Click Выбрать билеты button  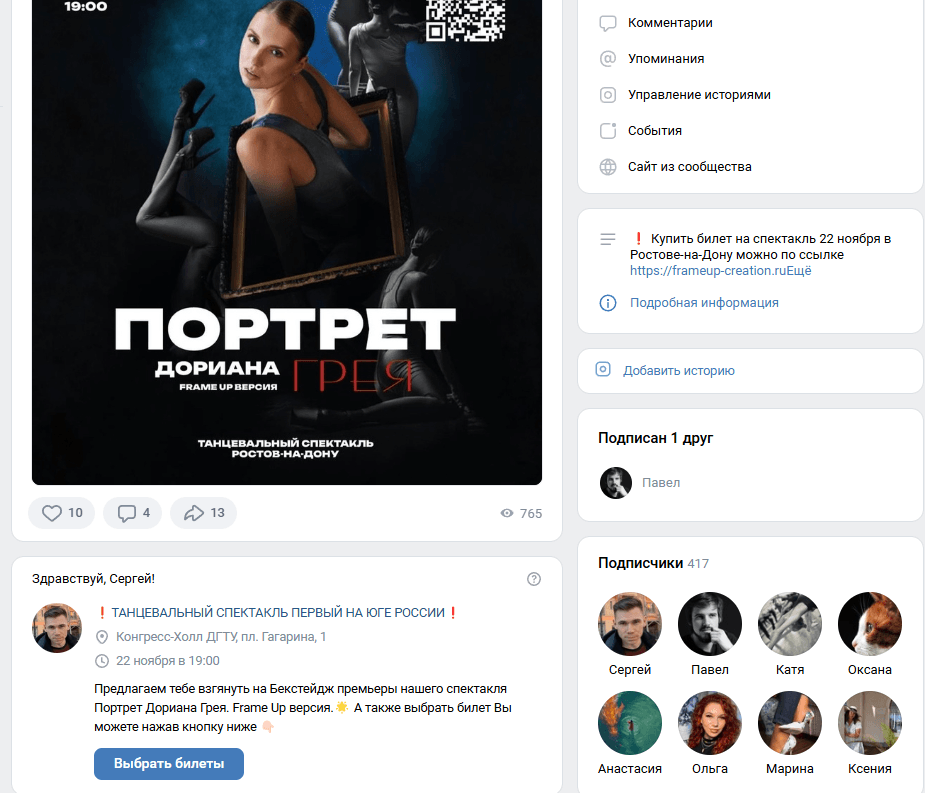(x=169, y=763)
